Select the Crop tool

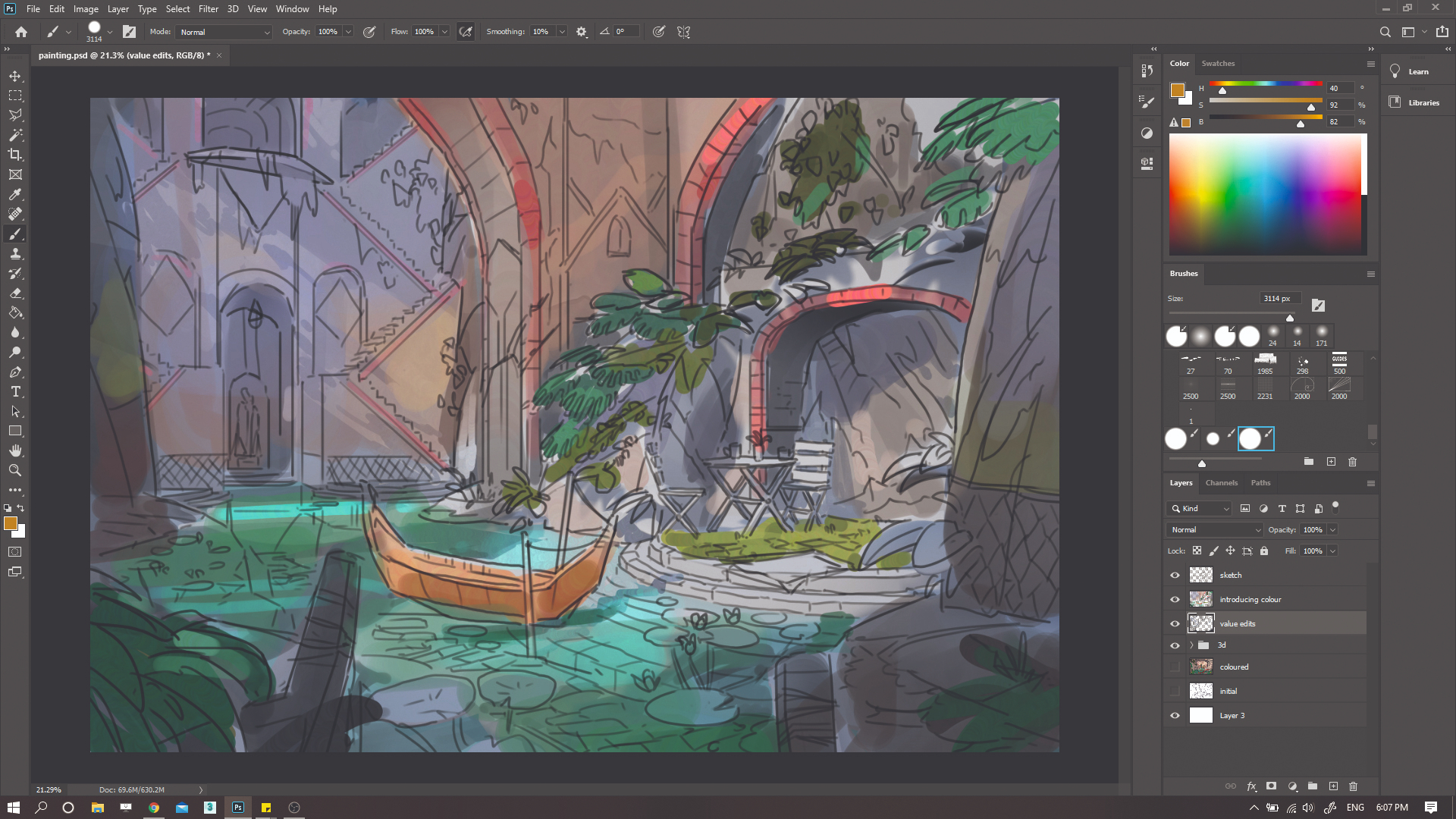pyautogui.click(x=15, y=155)
